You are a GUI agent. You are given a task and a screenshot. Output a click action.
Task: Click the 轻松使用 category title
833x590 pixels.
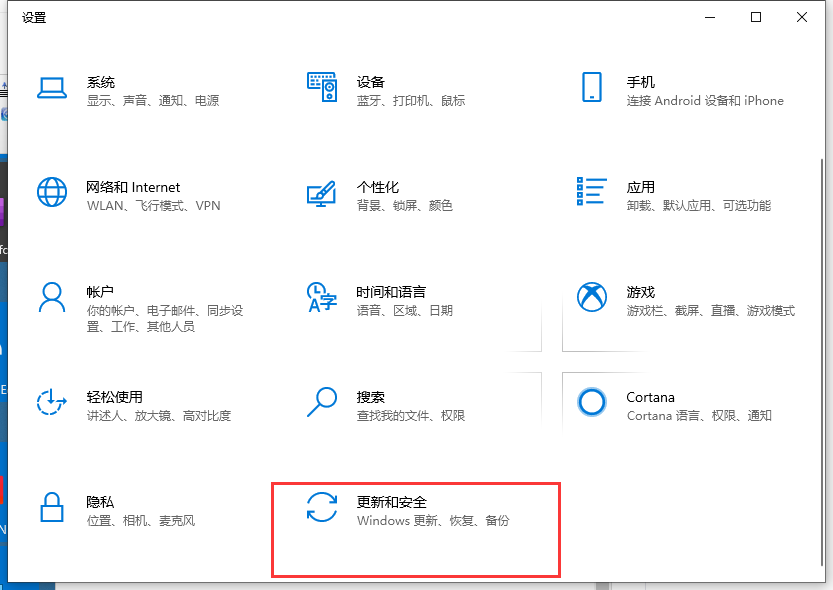[x=114, y=397]
